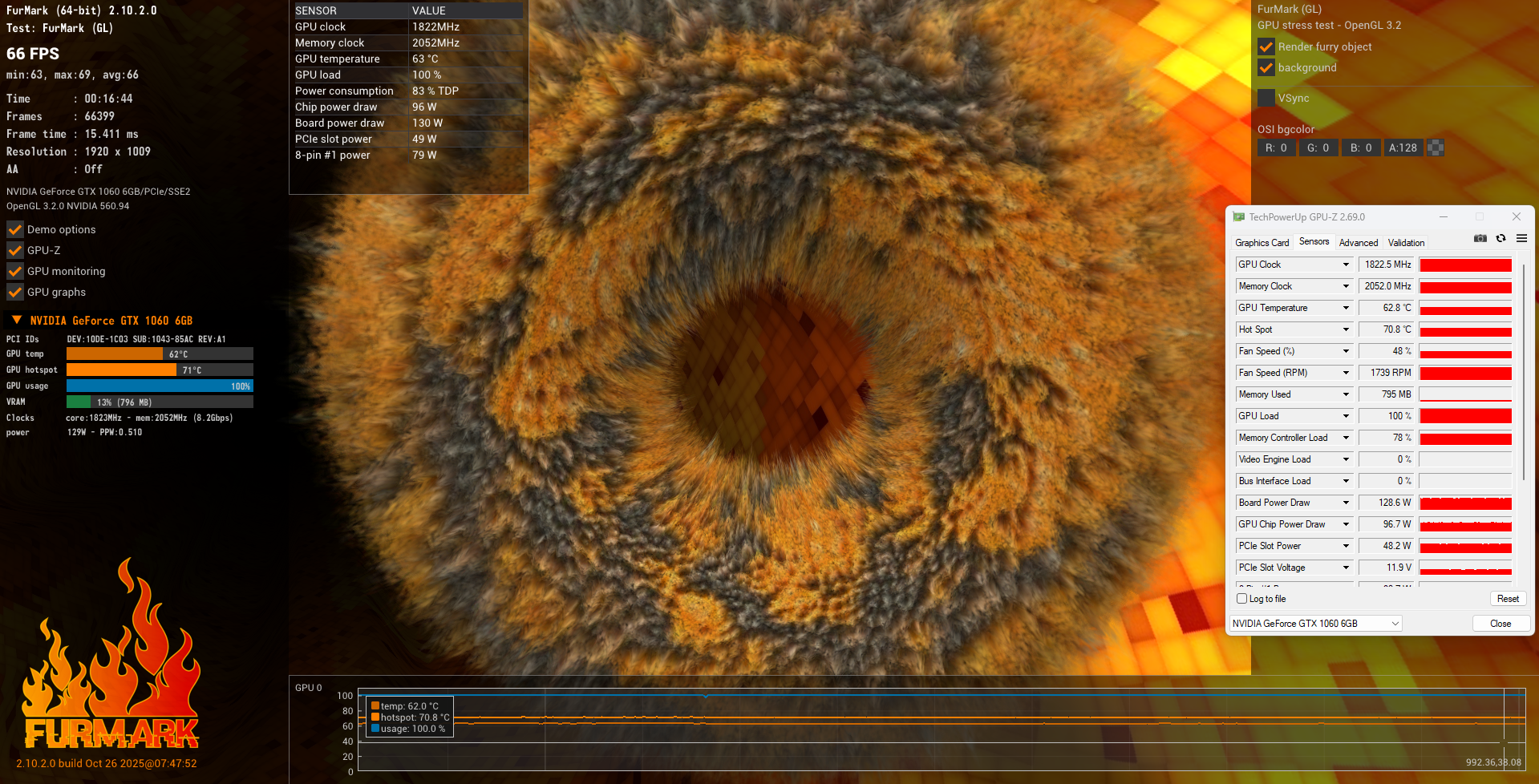Collapse the NVIDIA GeForce GTX 1060 6GB section
This screenshot has width=1539, height=784.
tap(17, 320)
